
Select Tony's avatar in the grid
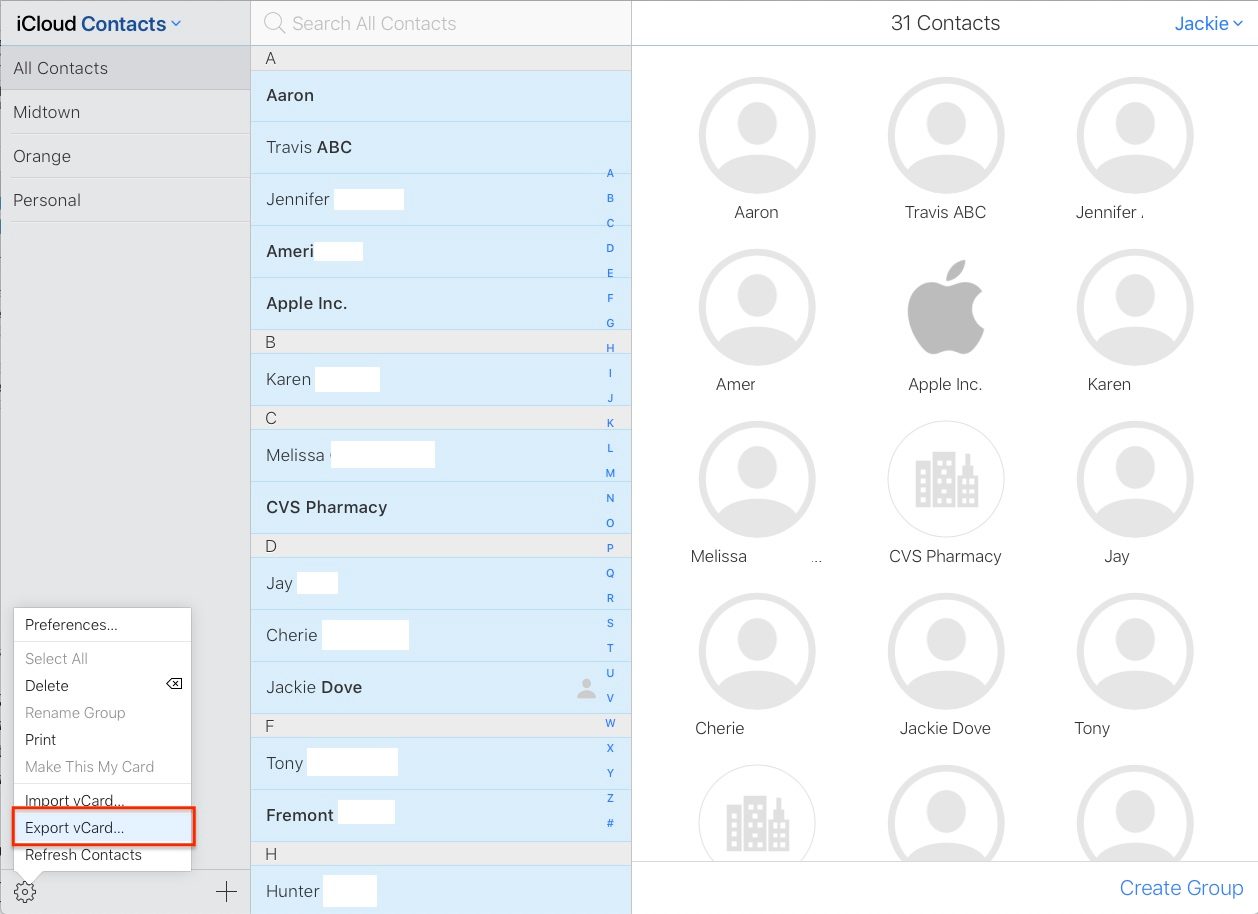coord(1135,651)
